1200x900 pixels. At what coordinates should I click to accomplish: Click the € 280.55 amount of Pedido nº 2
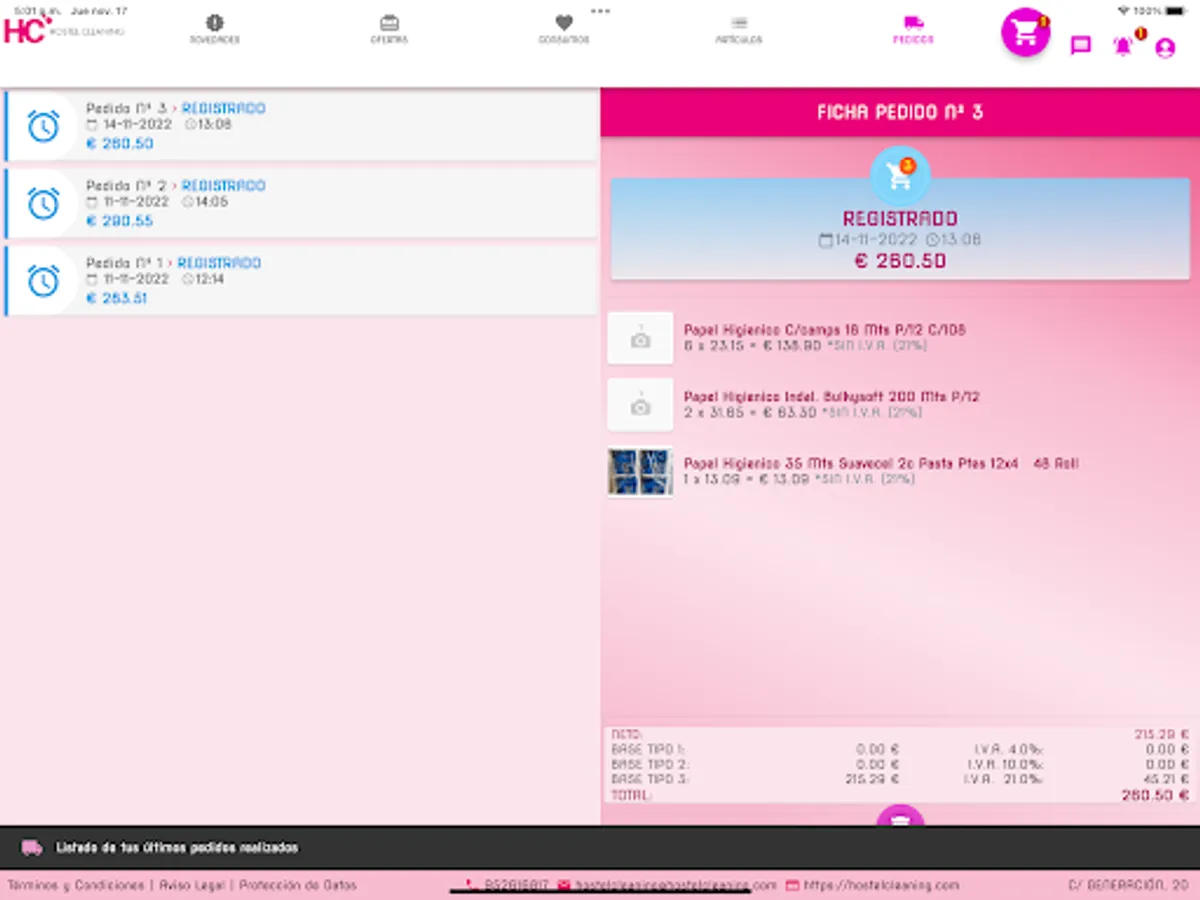(120, 221)
